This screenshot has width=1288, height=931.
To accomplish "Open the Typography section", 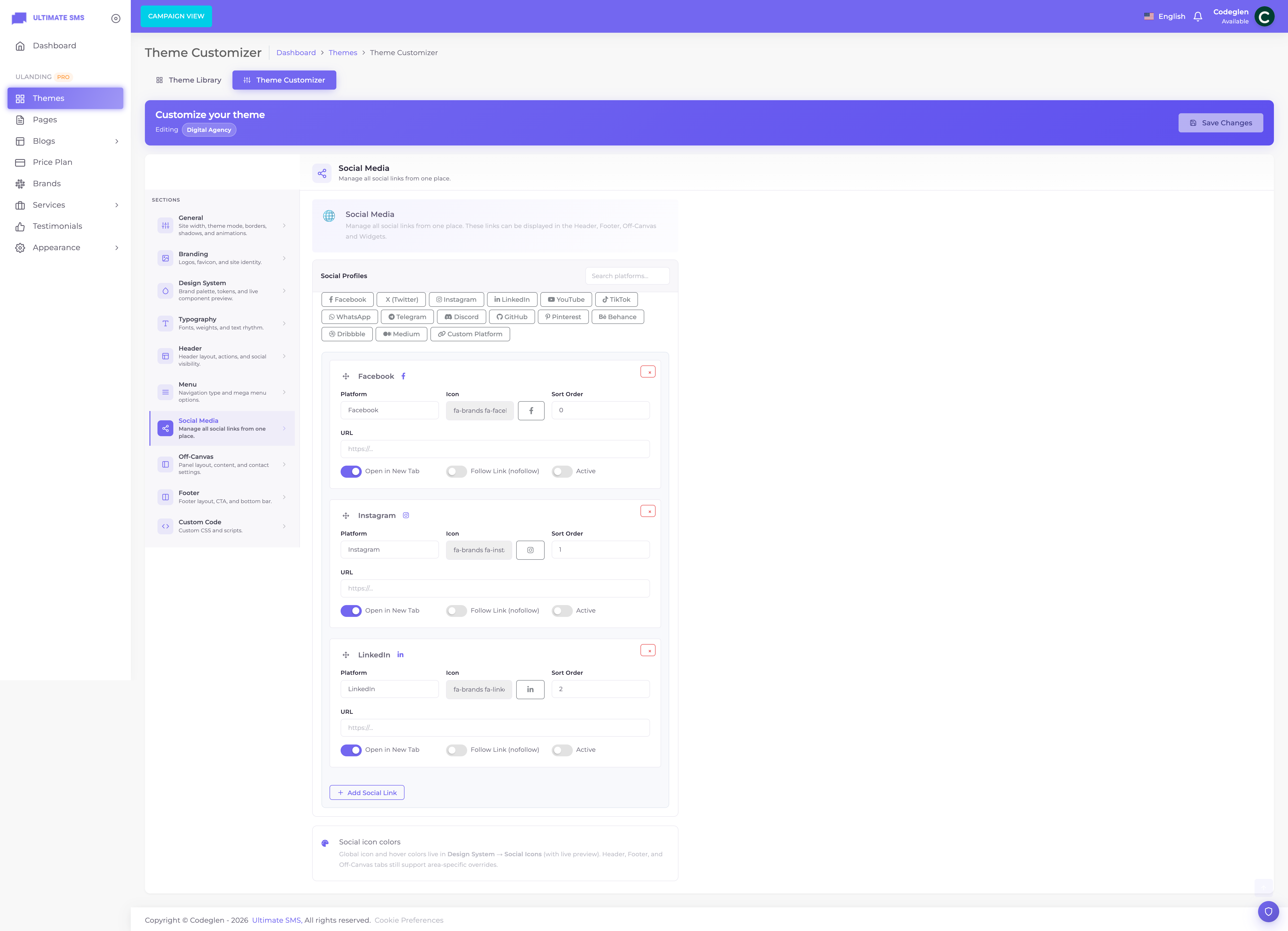I will tap(222, 323).
